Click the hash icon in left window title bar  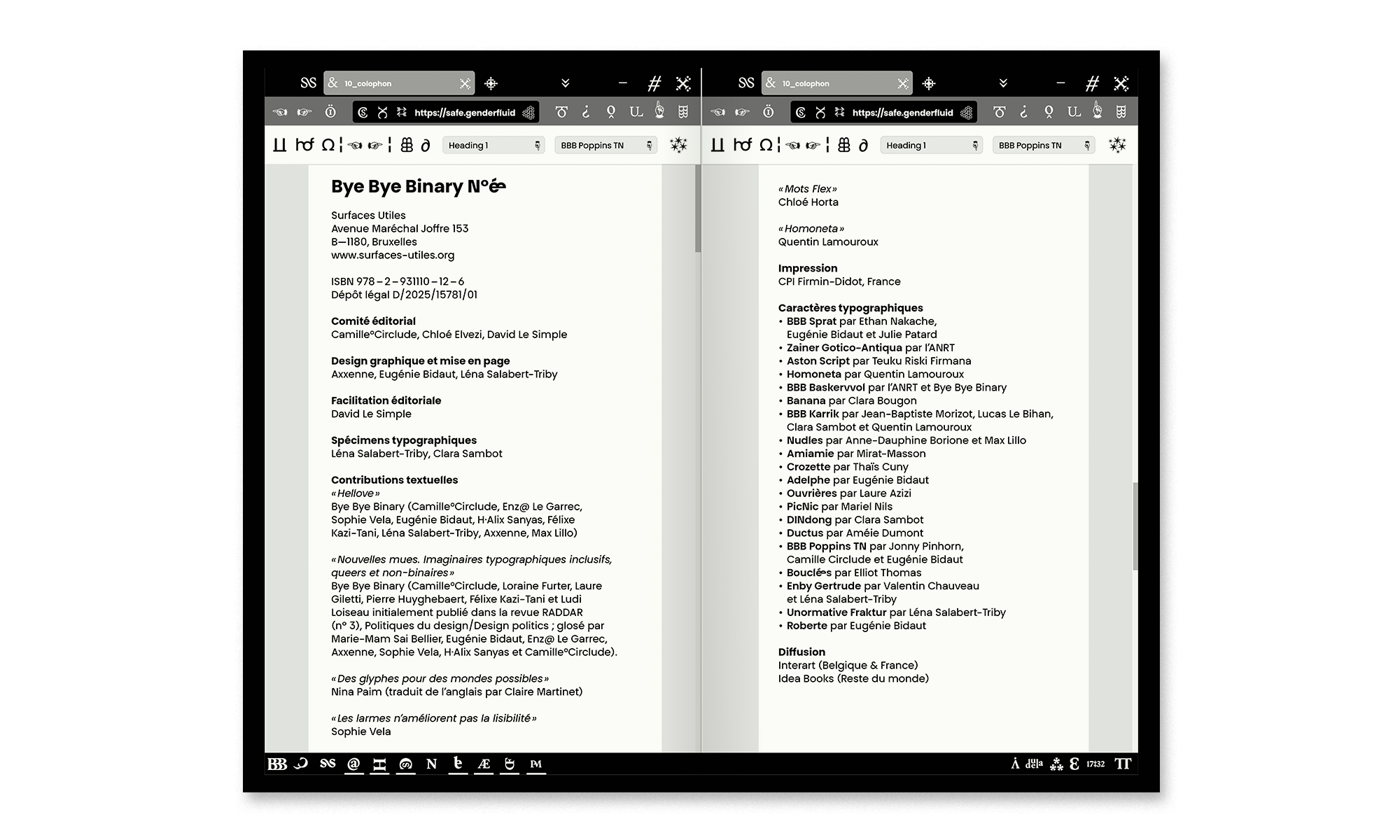click(654, 84)
